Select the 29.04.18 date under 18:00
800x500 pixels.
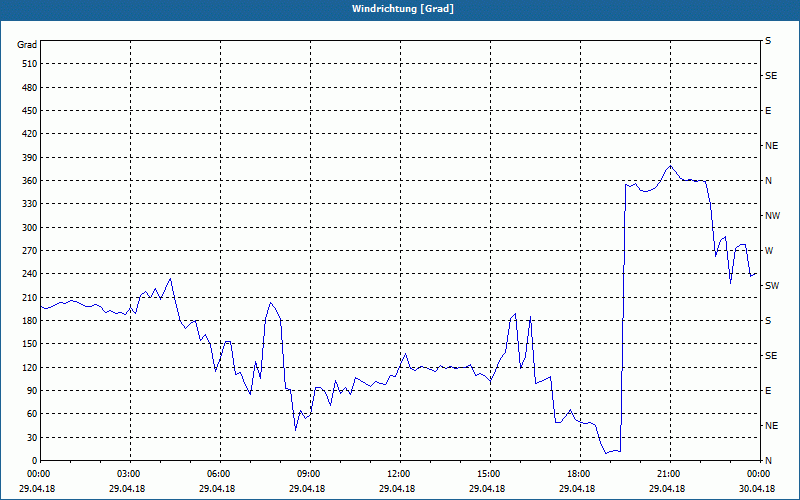pos(577,488)
